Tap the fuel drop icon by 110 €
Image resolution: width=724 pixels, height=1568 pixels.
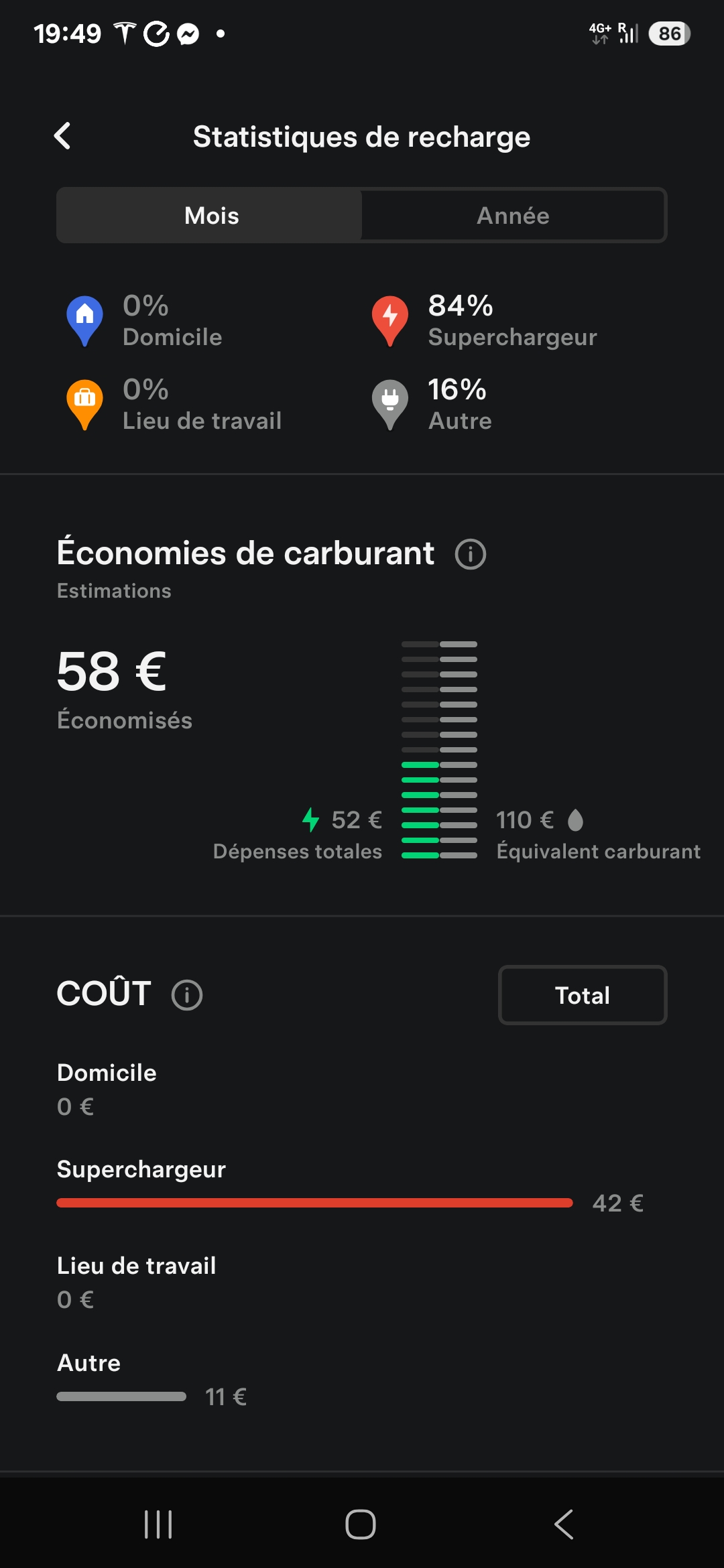tap(575, 820)
